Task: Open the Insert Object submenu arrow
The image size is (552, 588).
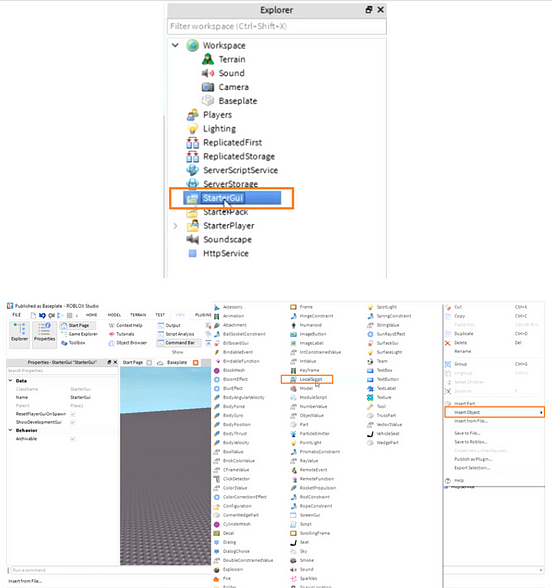Action: click(541, 412)
